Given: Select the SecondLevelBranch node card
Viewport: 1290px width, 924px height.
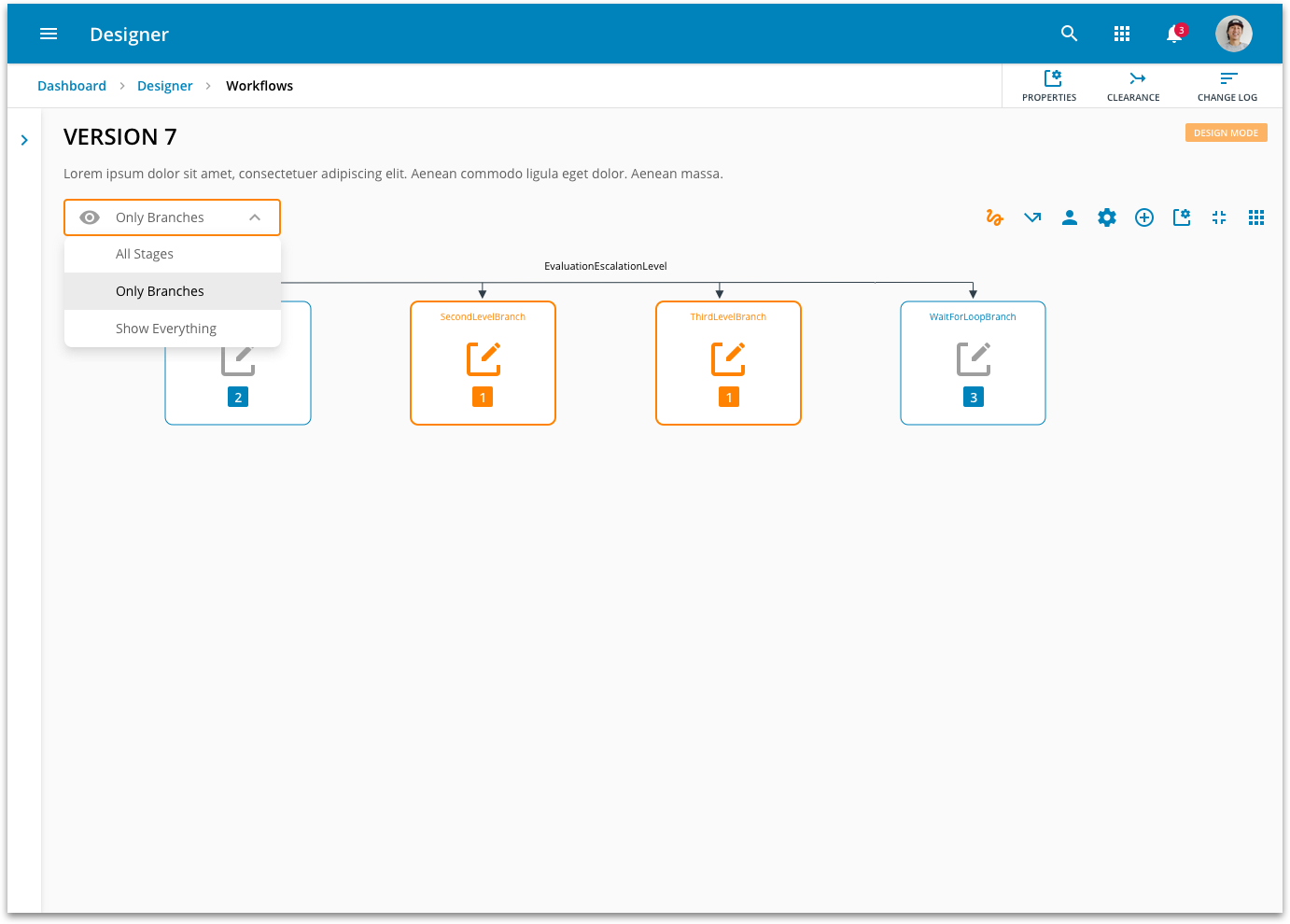Looking at the screenshot, I should click(483, 363).
